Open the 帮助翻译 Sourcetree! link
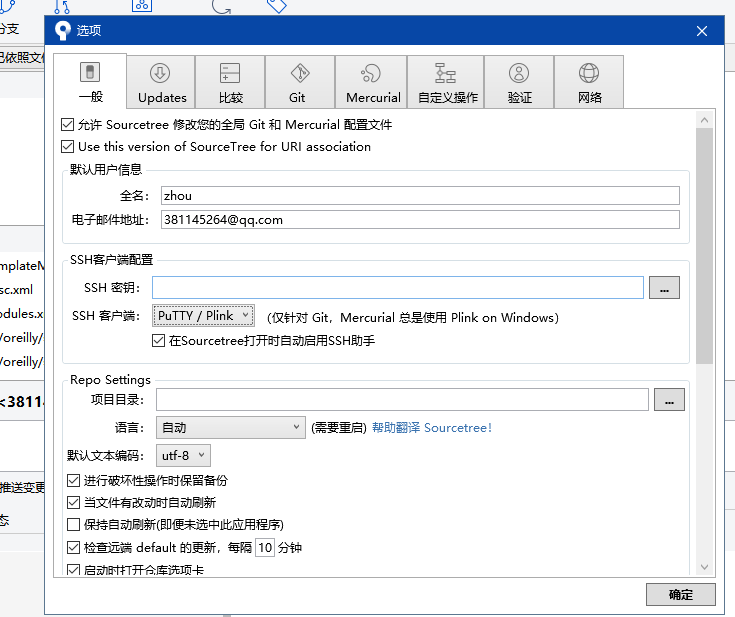 point(432,428)
